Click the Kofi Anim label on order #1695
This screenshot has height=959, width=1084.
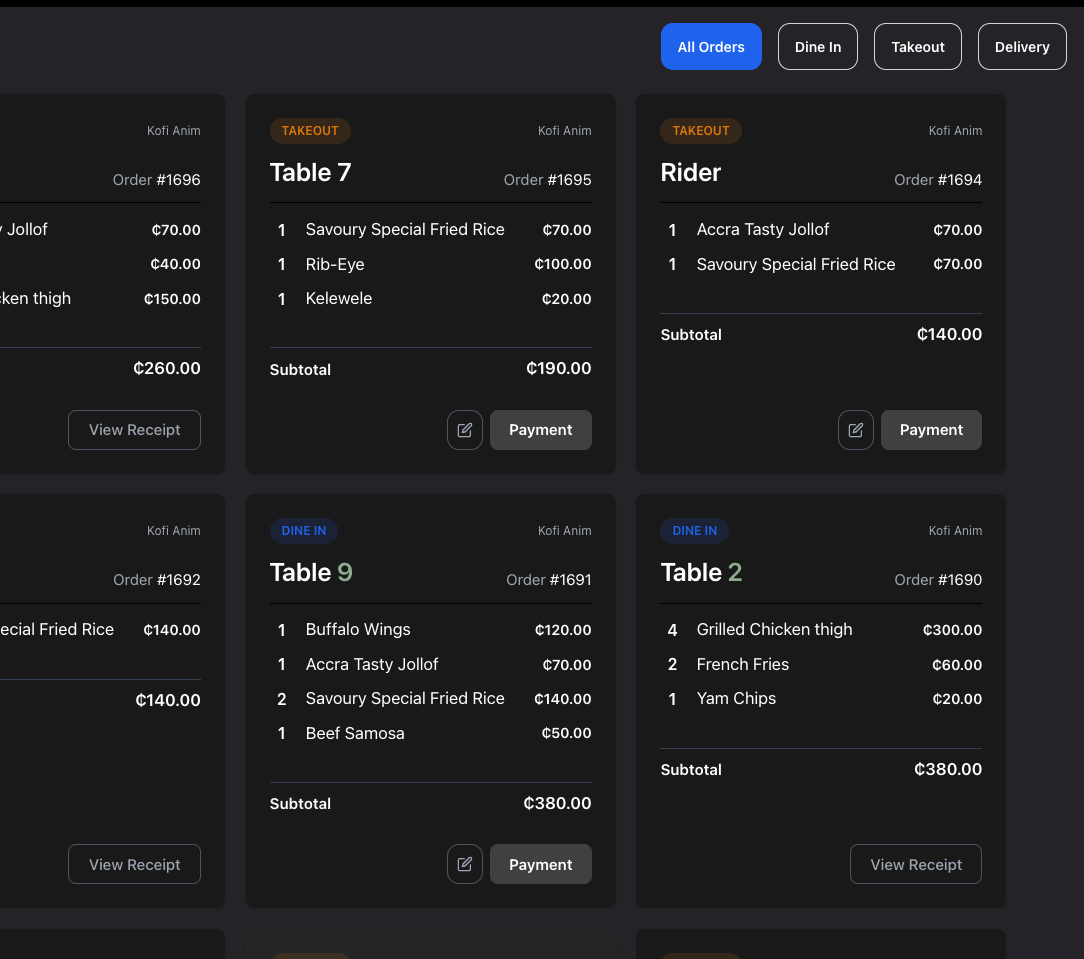click(x=564, y=130)
